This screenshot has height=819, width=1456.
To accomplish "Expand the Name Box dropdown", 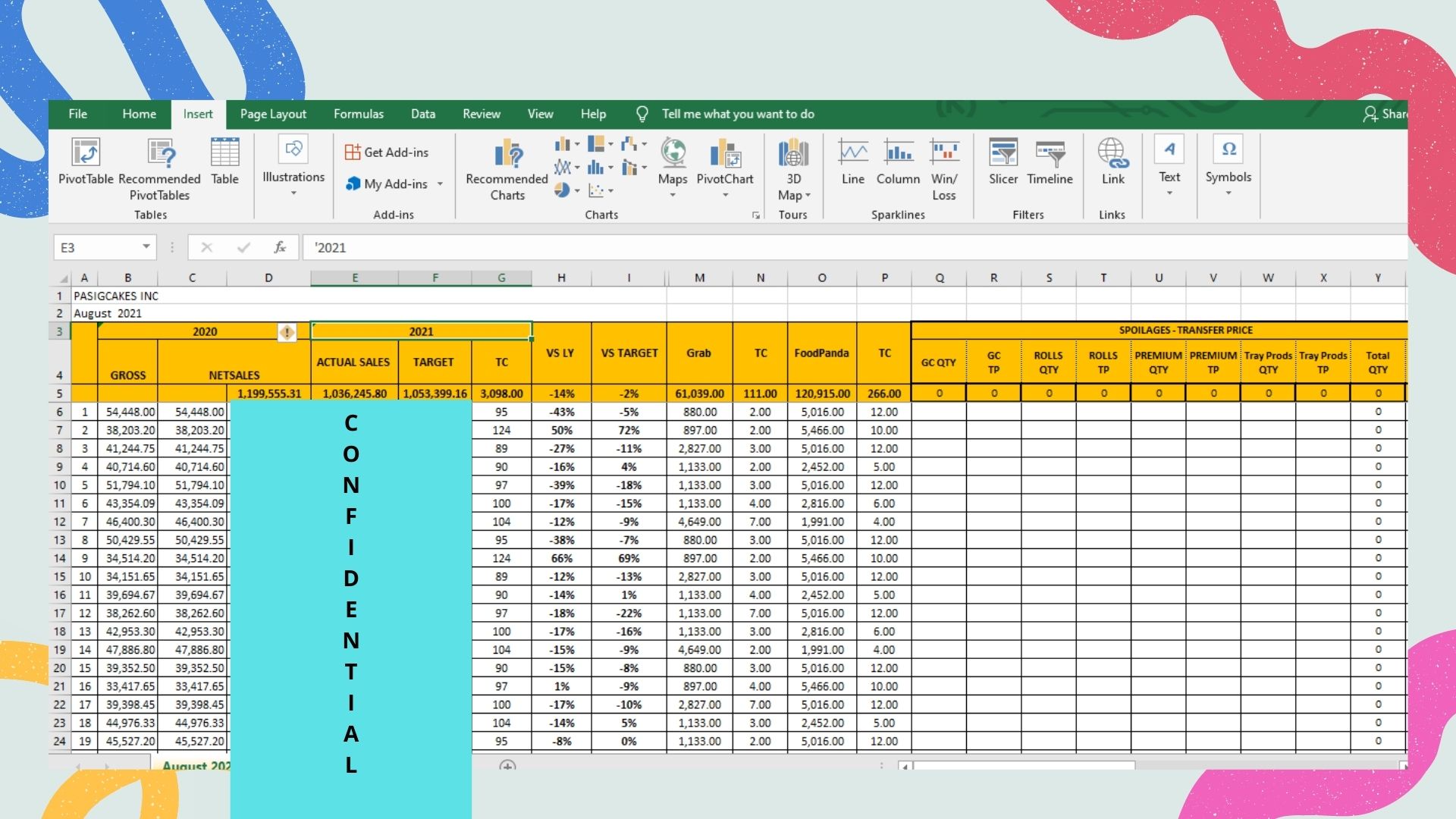I will (x=146, y=247).
